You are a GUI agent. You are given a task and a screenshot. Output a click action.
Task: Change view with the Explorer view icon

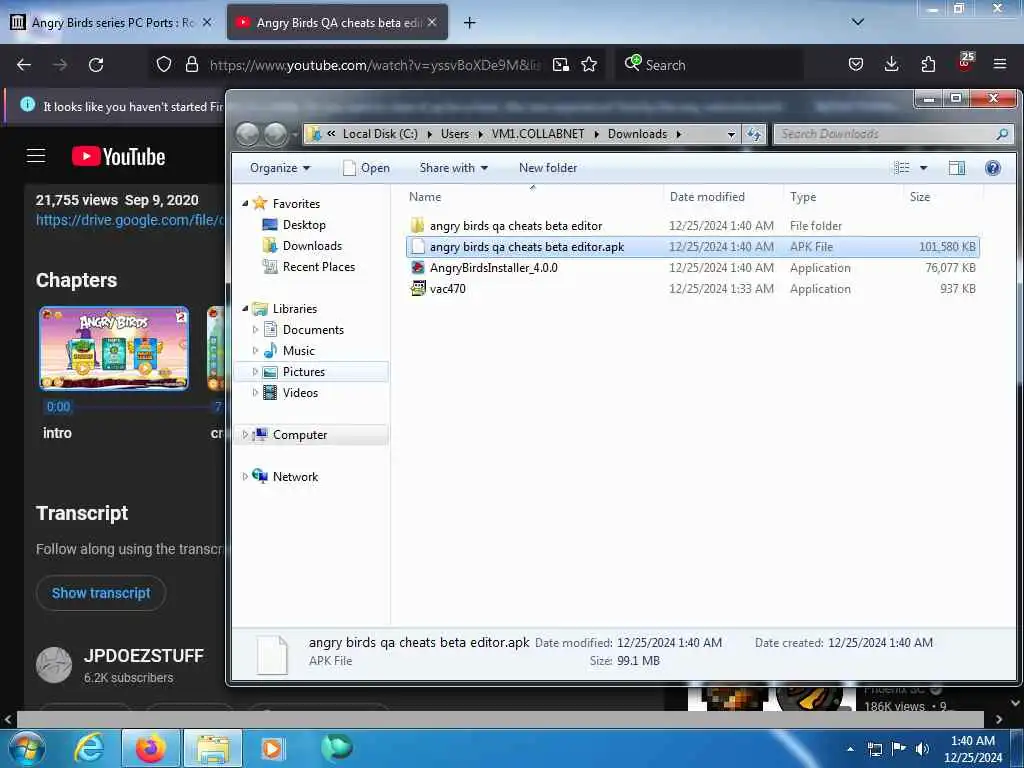(902, 168)
